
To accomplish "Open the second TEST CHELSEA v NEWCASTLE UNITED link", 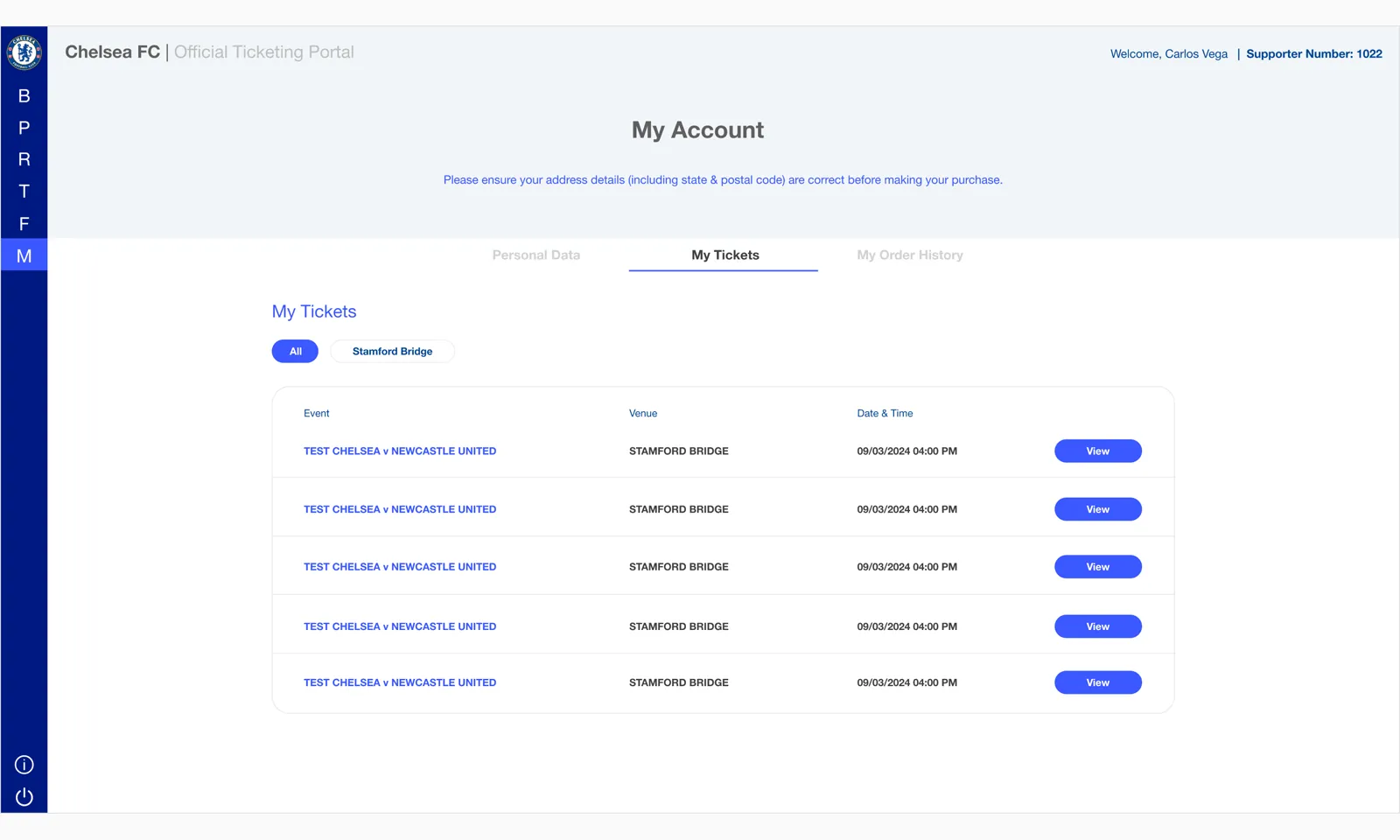I will tap(400, 509).
